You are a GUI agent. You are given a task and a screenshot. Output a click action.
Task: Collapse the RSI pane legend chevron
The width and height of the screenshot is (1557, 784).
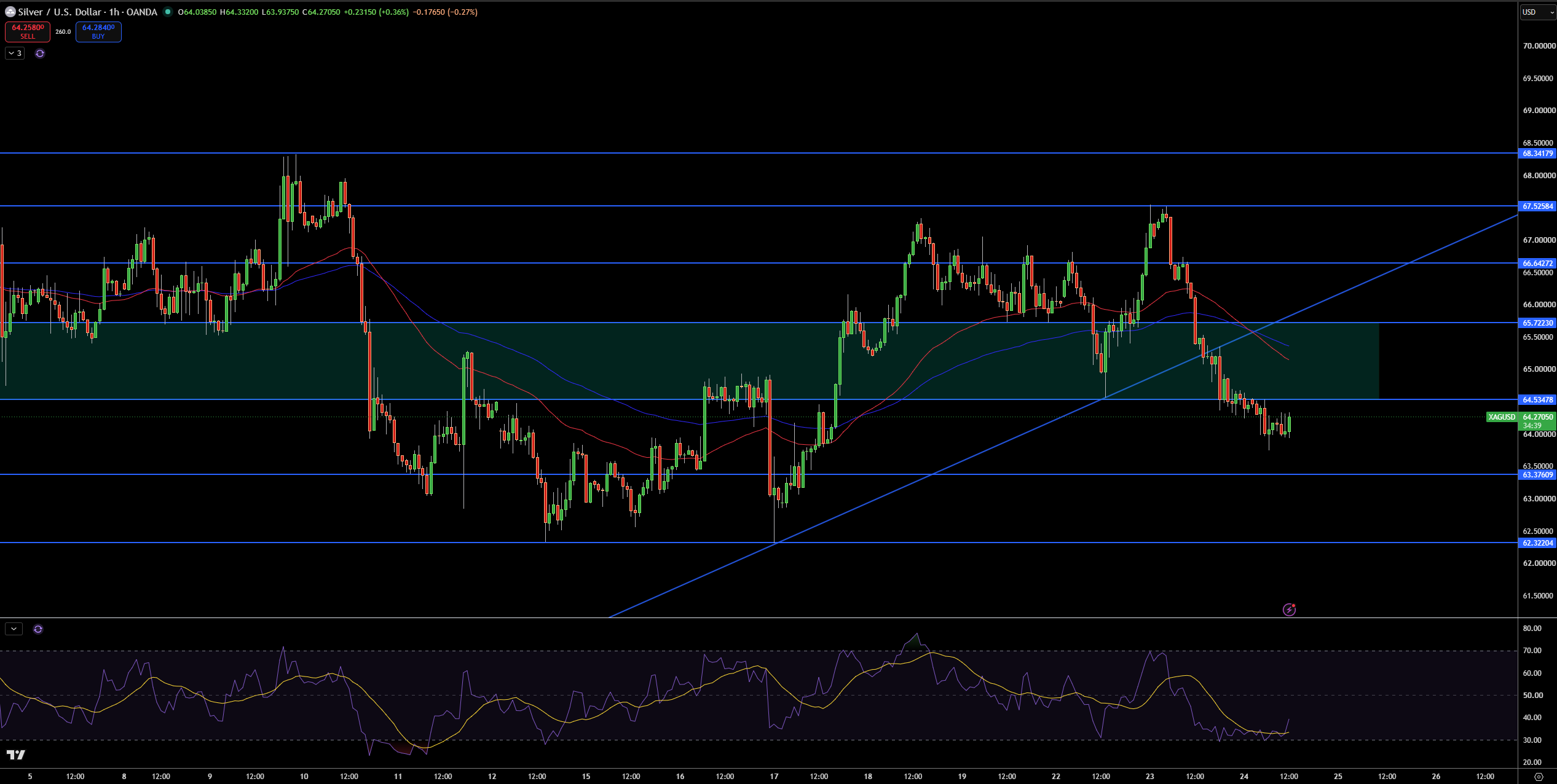click(14, 629)
